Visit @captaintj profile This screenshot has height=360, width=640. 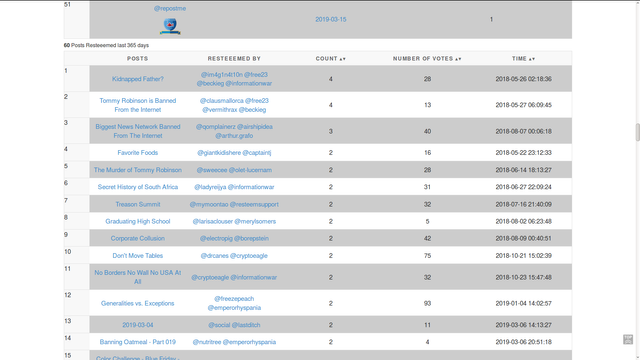point(257,153)
